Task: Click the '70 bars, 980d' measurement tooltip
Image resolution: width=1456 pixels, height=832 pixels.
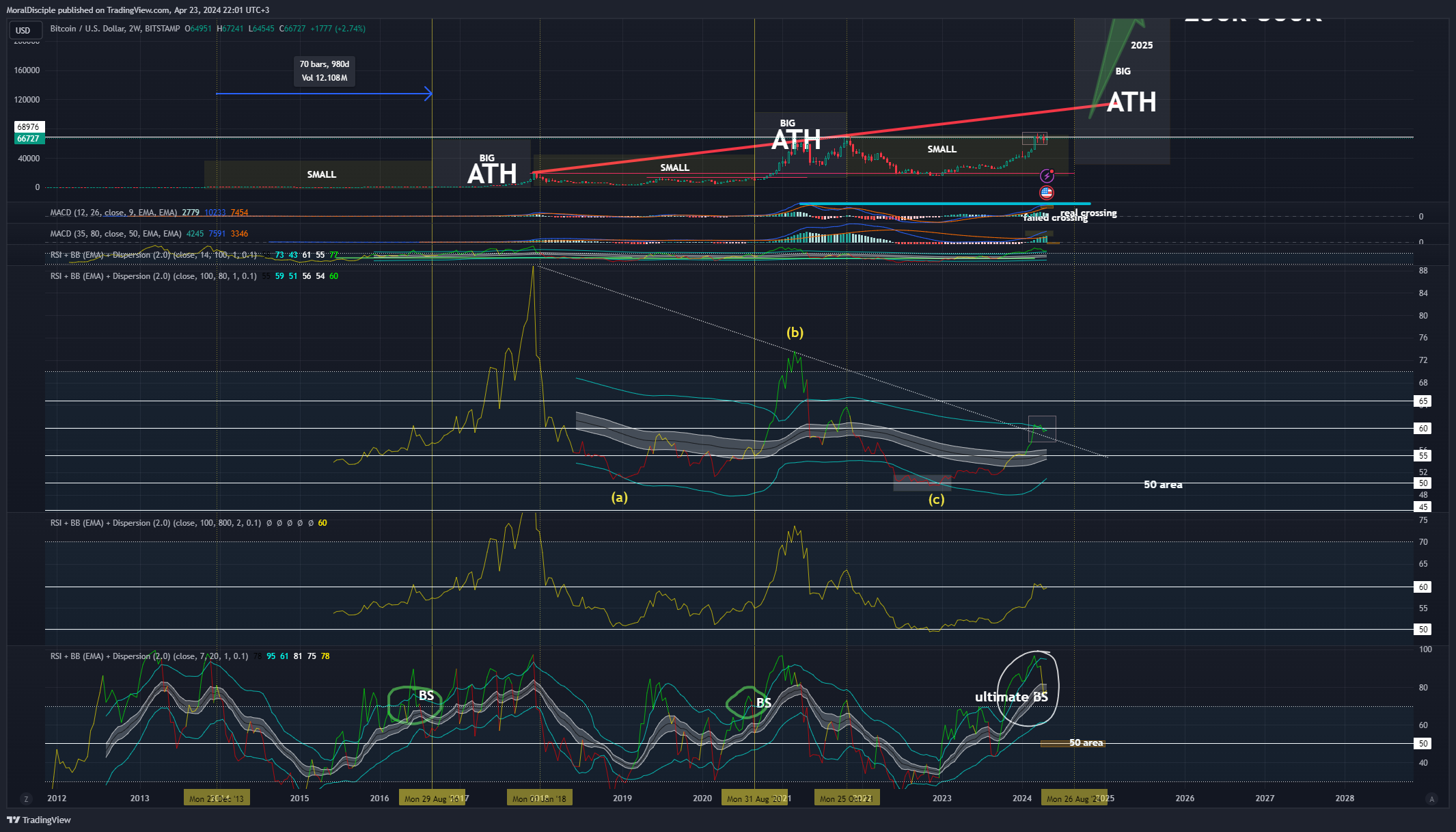Action: pos(325,70)
